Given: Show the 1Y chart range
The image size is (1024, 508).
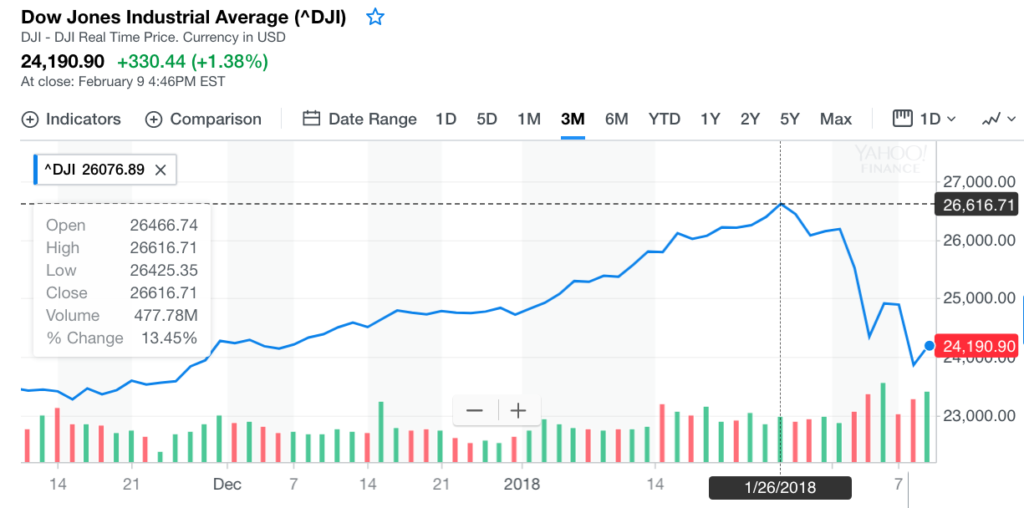Looking at the screenshot, I should (x=710, y=119).
